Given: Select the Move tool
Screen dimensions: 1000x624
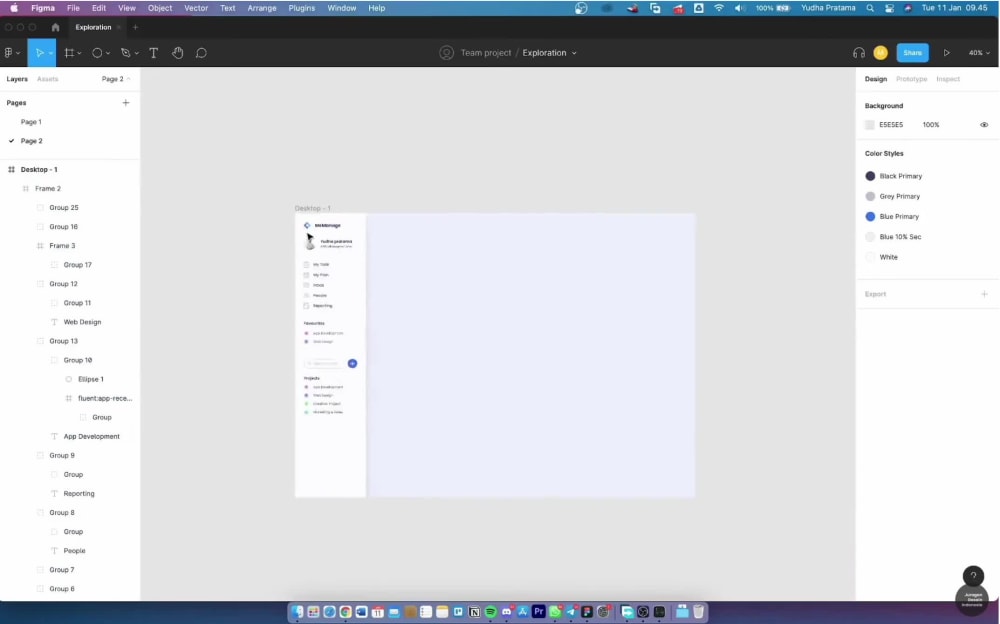Looking at the screenshot, I should 39,53.
